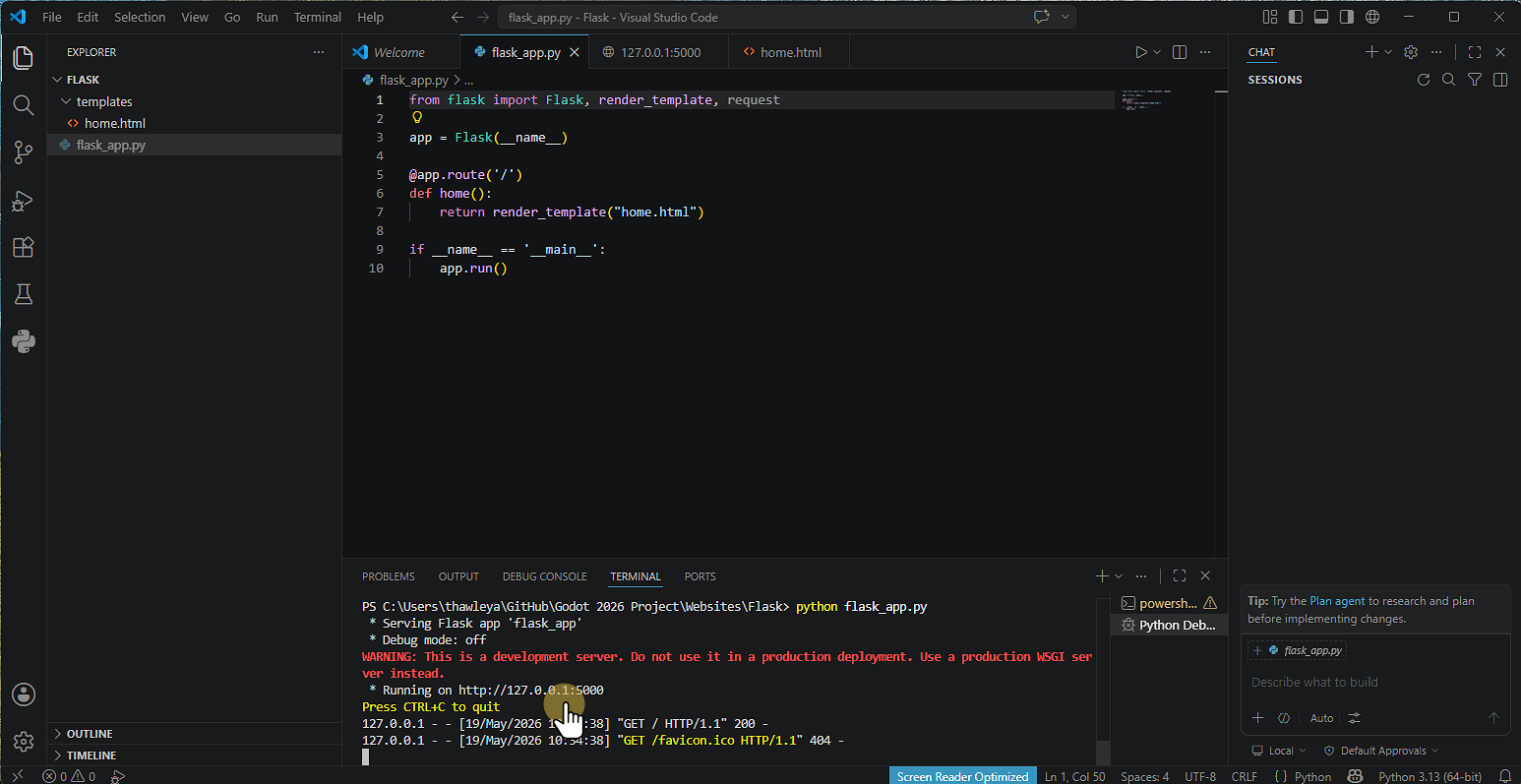Open the Customize Layout control in title bar

click(x=1269, y=17)
